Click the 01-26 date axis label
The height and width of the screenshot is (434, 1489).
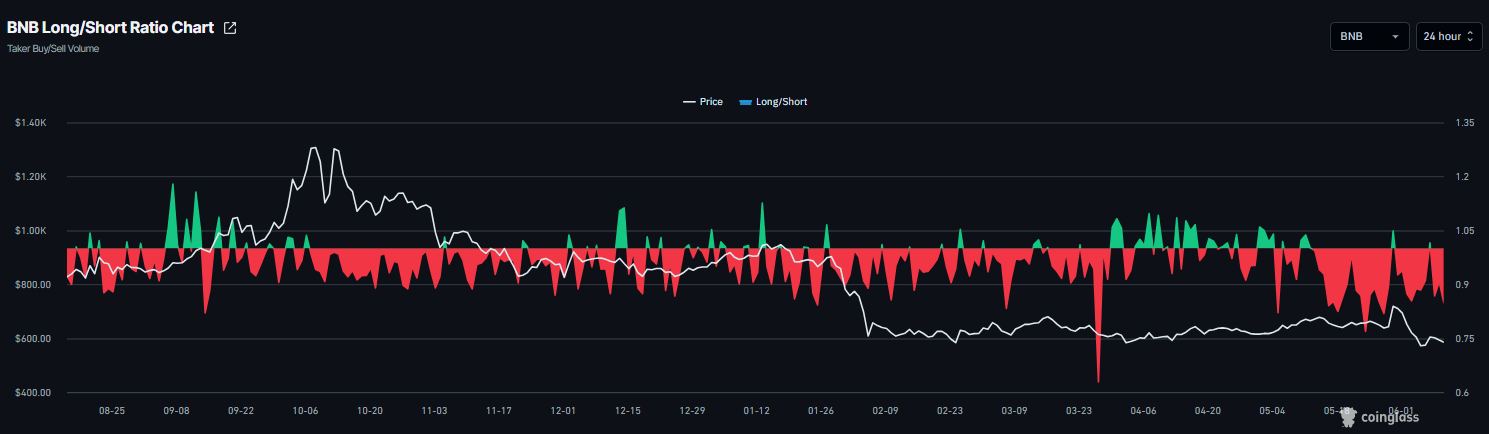(821, 411)
